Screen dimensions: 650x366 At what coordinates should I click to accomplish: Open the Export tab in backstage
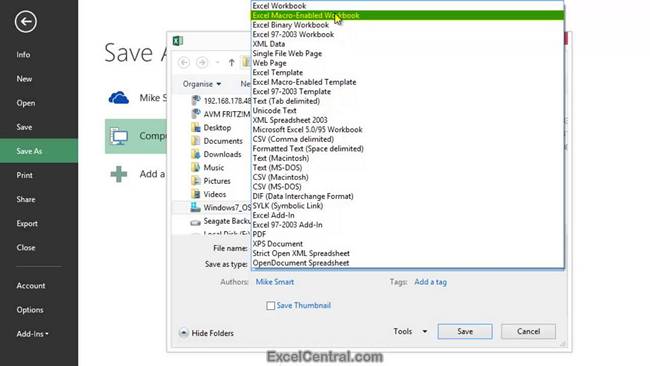[27, 223]
